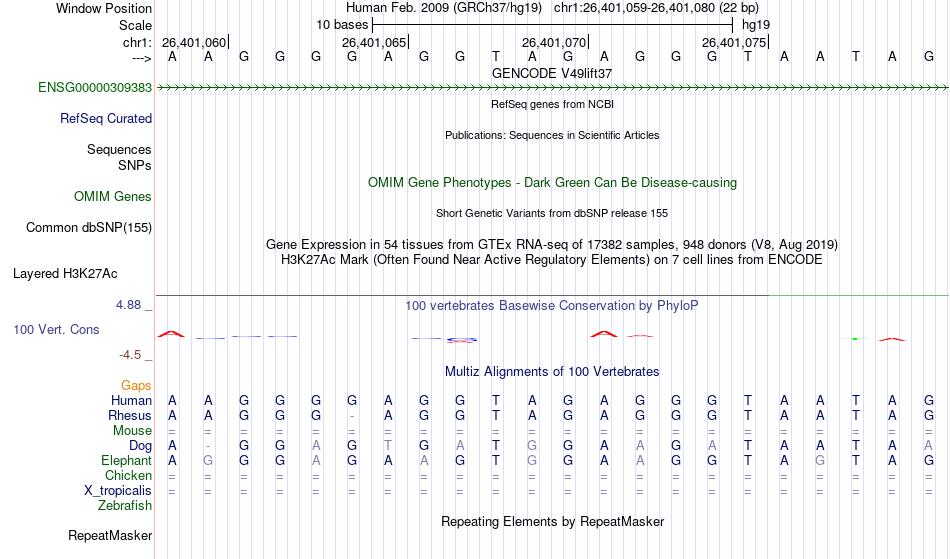Select the Dog species row label

(140, 446)
